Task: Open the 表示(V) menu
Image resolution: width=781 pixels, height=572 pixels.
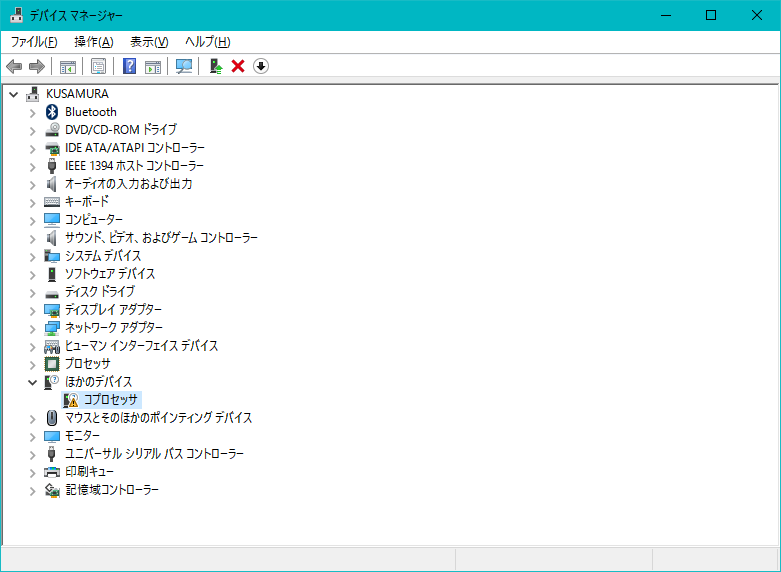Action: click(x=149, y=42)
